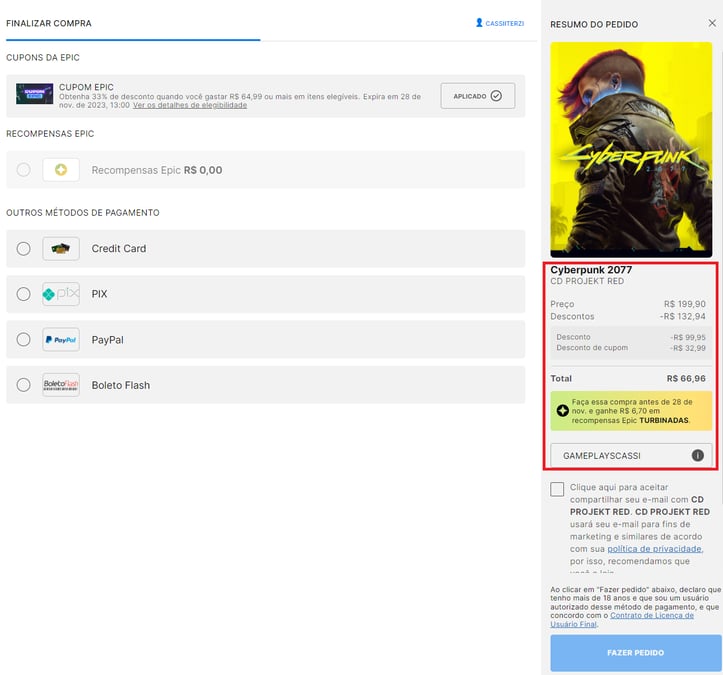Click the RESUMO DO PEDIDO heading
Image resolution: width=723 pixels, height=675 pixels.
[594, 24]
